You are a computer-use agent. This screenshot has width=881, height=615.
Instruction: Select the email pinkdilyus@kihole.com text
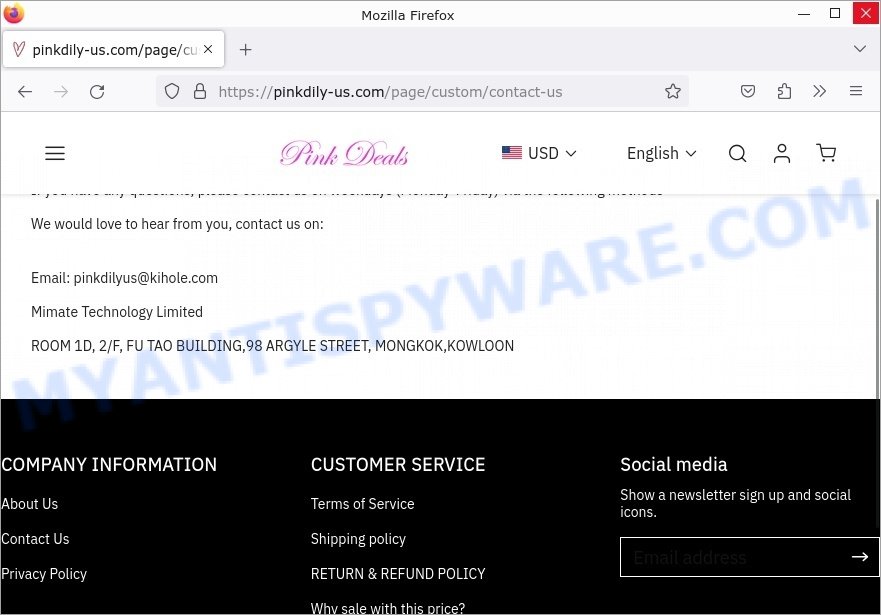click(146, 278)
